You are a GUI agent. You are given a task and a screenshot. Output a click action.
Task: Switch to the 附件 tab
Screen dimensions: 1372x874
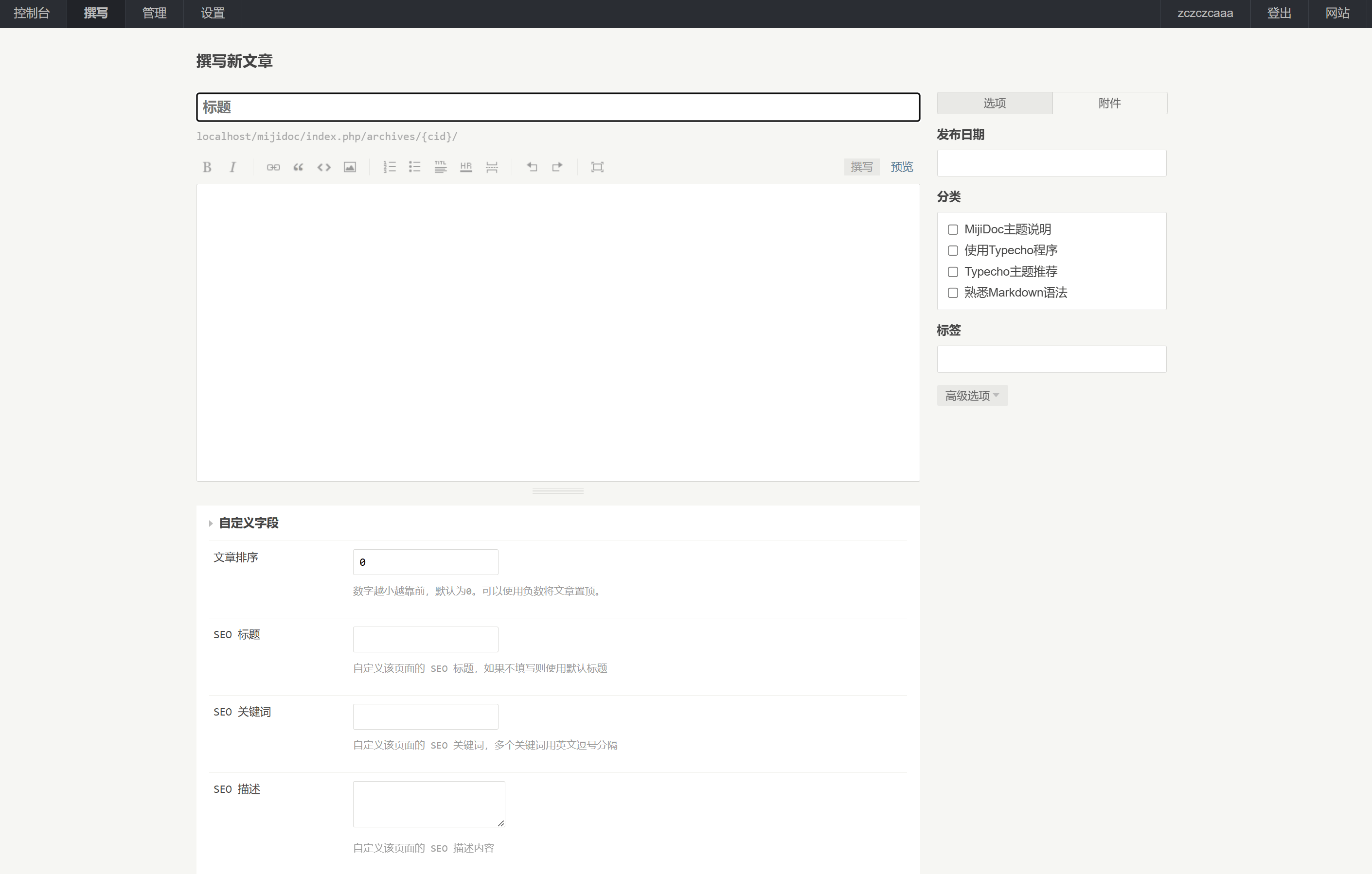pyautogui.click(x=1109, y=103)
